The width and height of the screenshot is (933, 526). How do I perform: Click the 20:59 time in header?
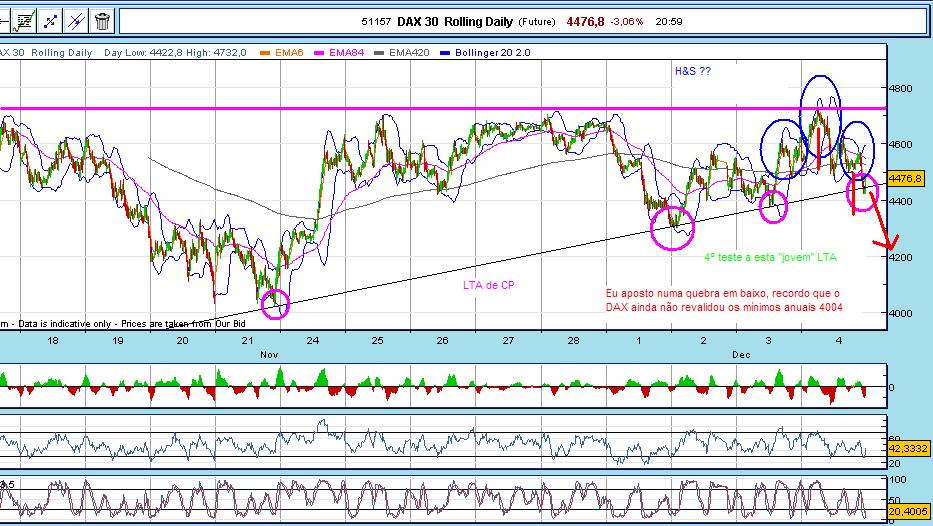pos(669,22)
